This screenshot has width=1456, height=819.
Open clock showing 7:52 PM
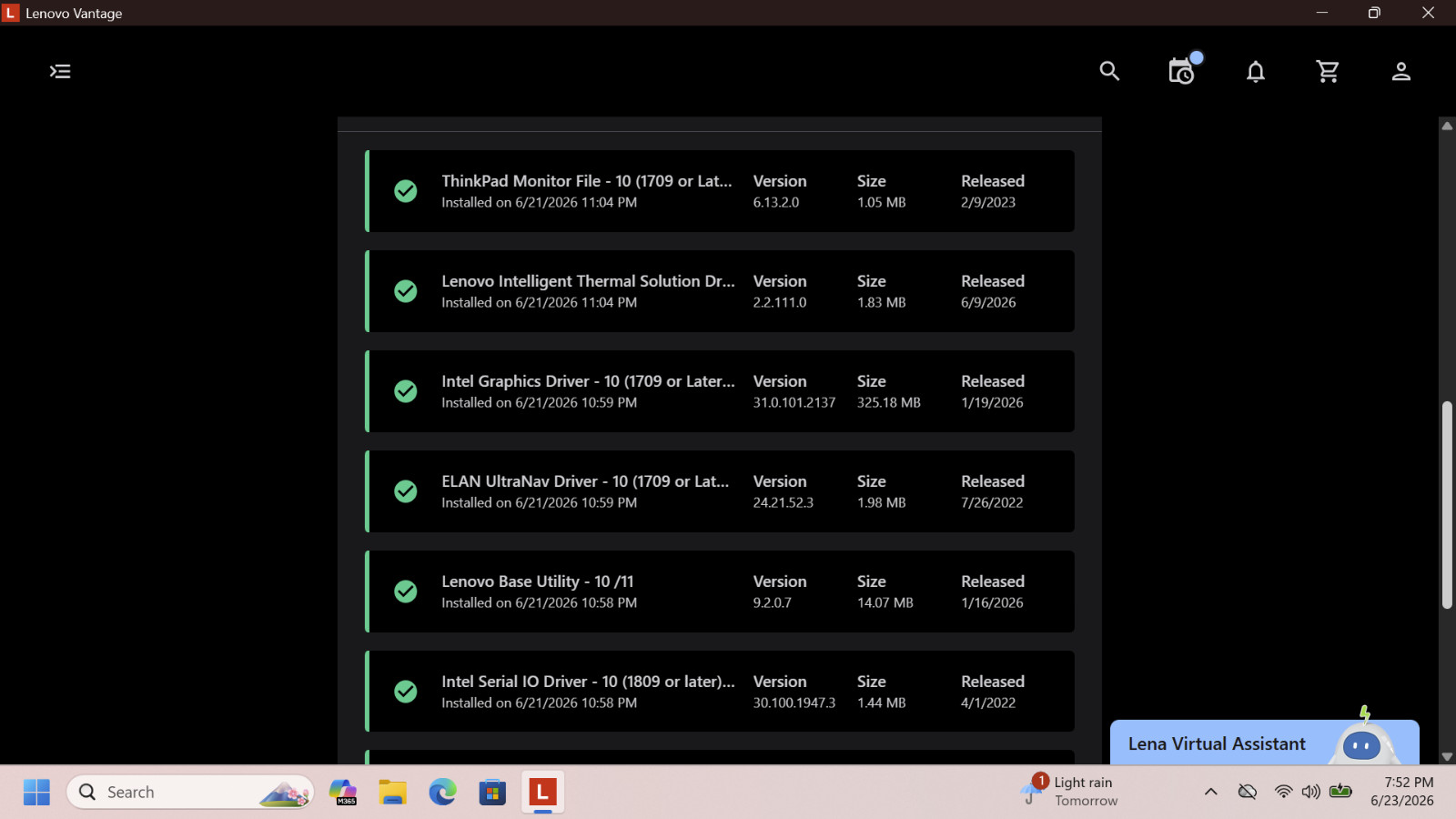point(1402,792)
